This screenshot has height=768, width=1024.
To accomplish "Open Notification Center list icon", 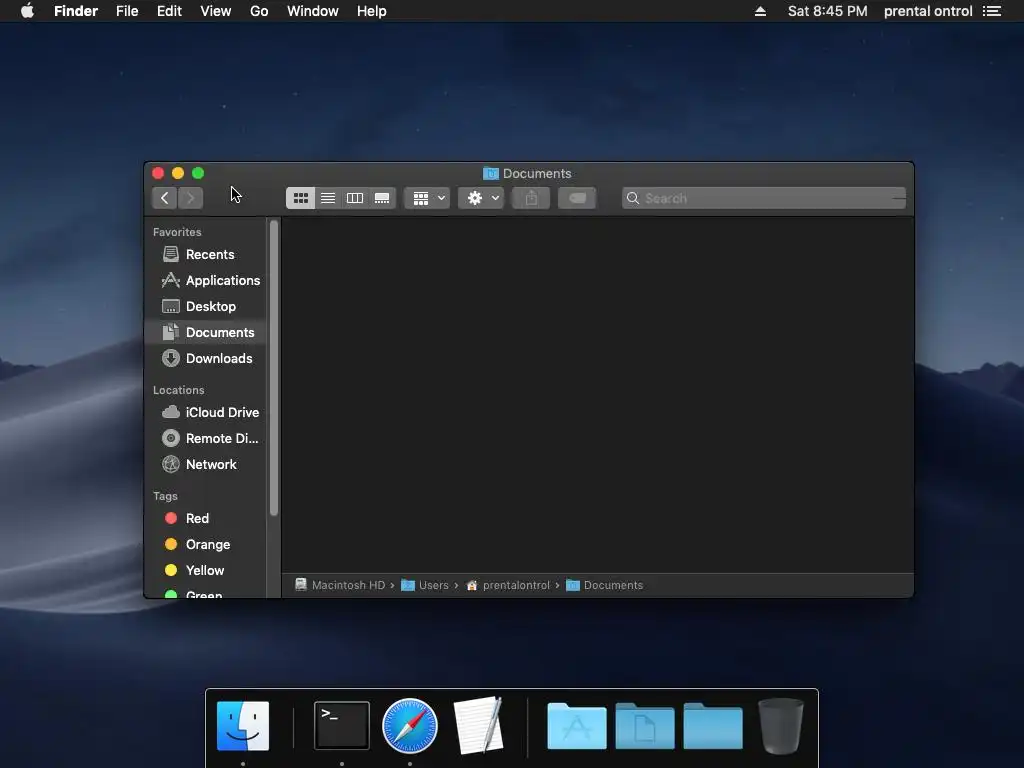I will [x=991, y=11].
